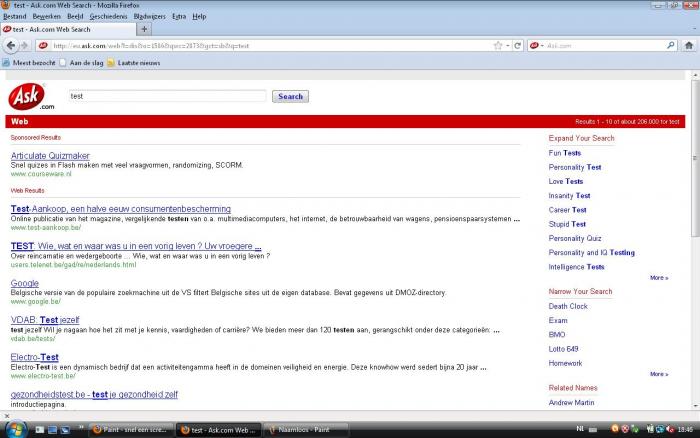
Task: Open the Bladwijzers menu
Action: pyautogui.click(x=150, y=17)
